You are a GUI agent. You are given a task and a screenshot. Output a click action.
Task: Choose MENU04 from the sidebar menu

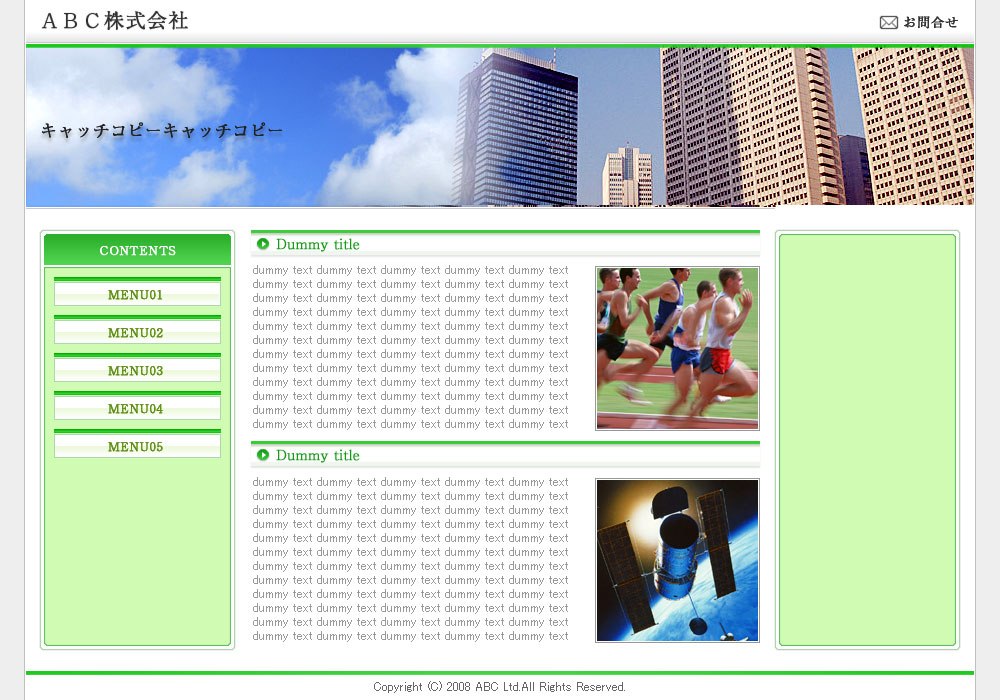pyautogui.click(x=136, y=408)
